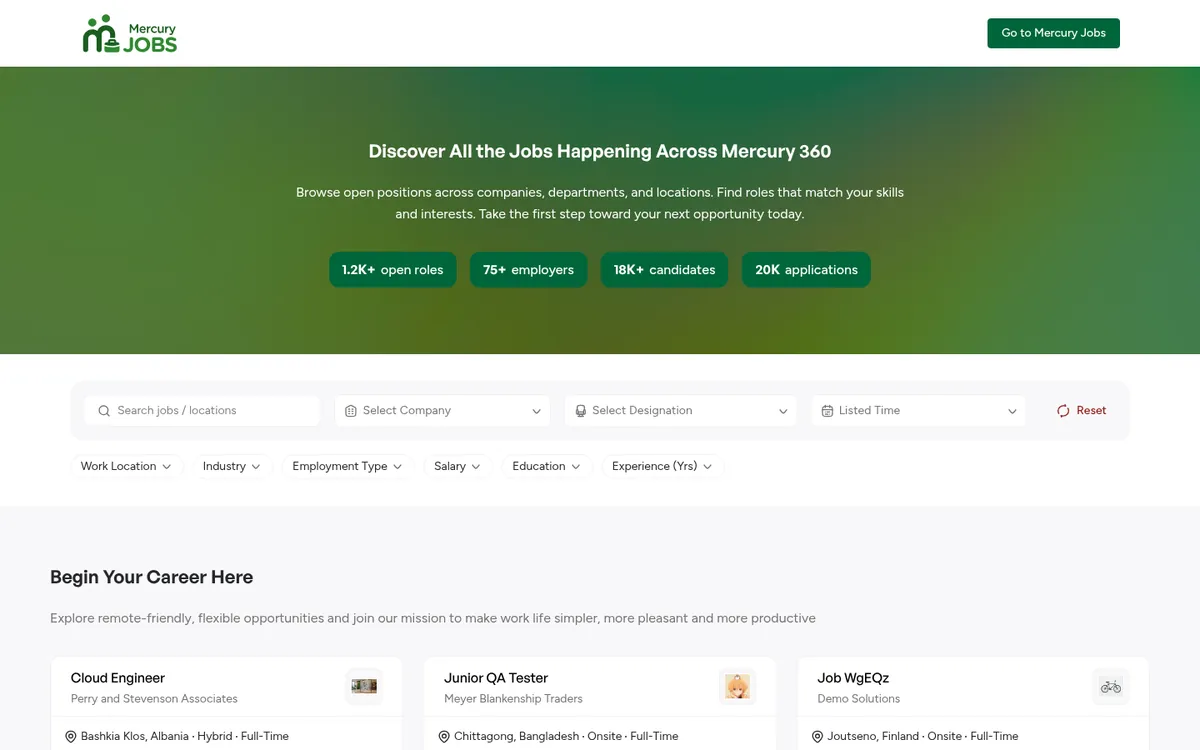1200x750 pixels.
Task: Open Meyer Blankenship Traders company logo
Action: click(x=737, y=687)
